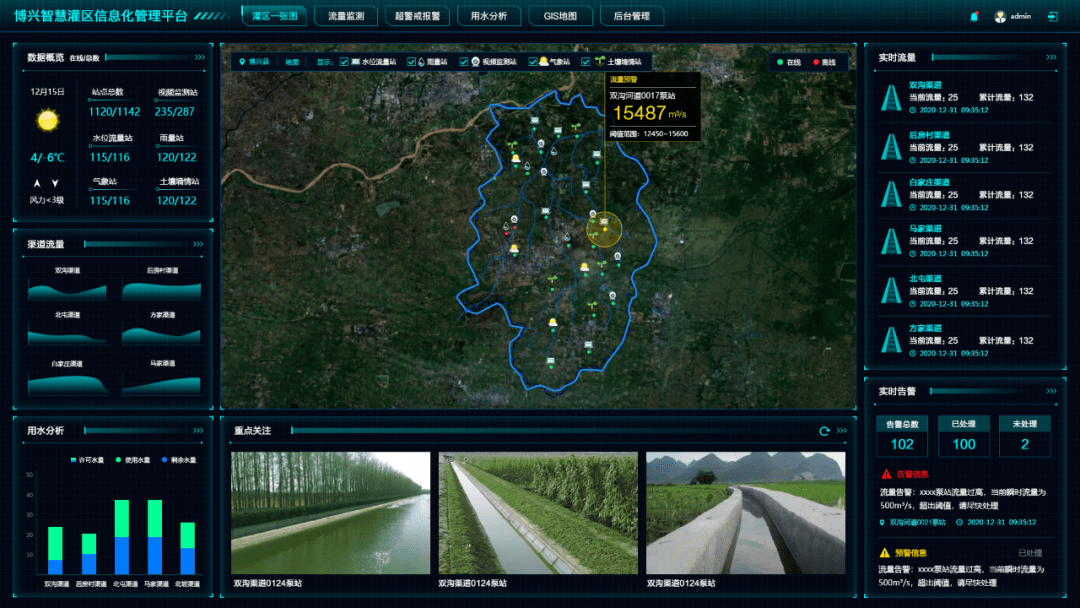The image size is (1080, 608).
Task: Open the notification bell alerts
Action: (x=975, y=16)
